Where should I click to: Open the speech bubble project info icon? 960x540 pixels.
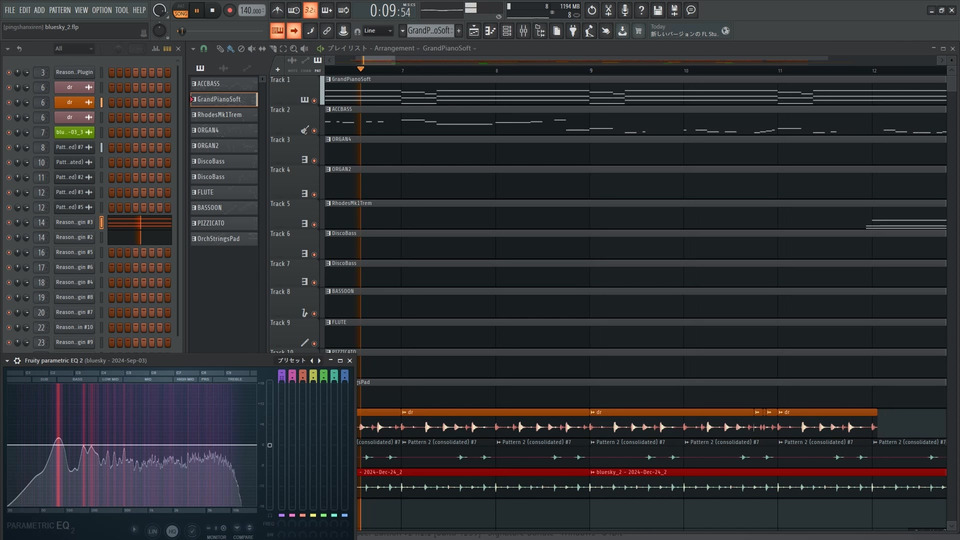[x=691, y=10]
